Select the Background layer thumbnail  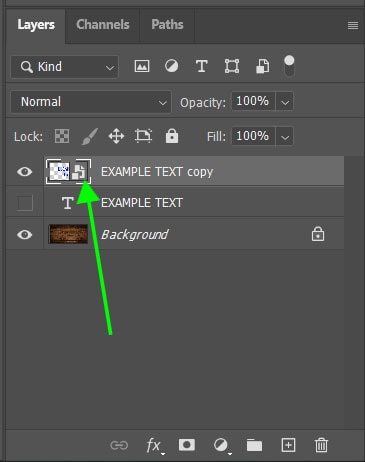[68, 234]
